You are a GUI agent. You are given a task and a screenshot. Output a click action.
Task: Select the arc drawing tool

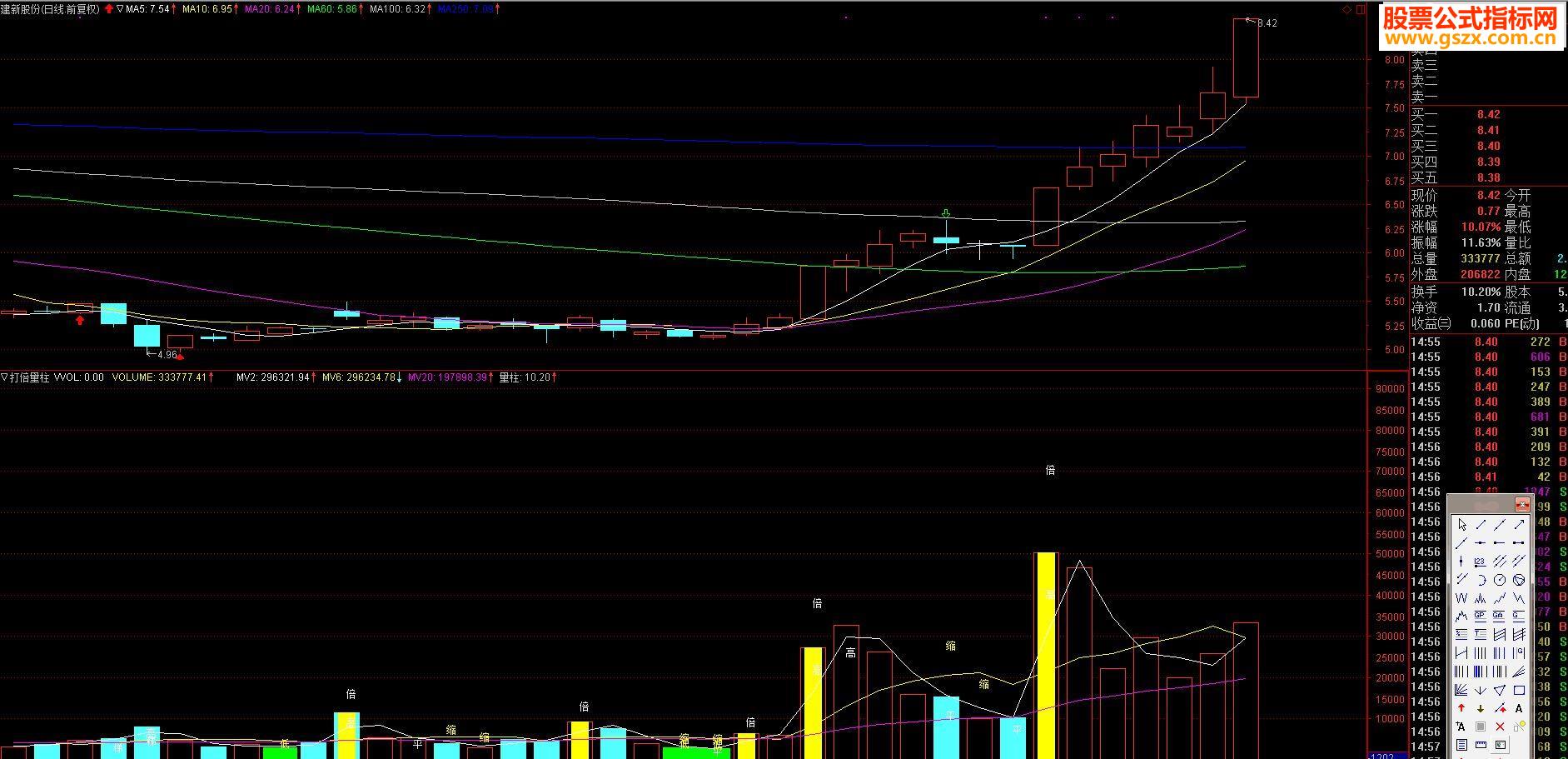(1481, 579)
